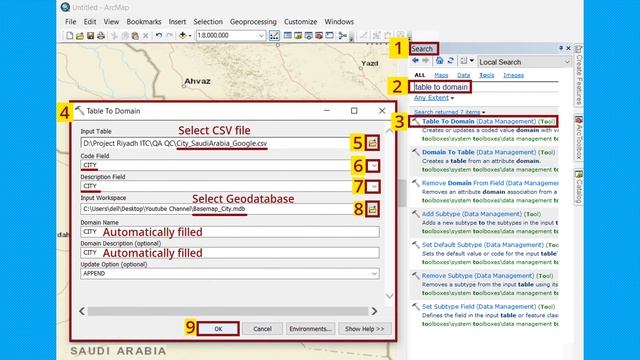
Task: Click the Search panel forward arrow
Action: point(426,61)
